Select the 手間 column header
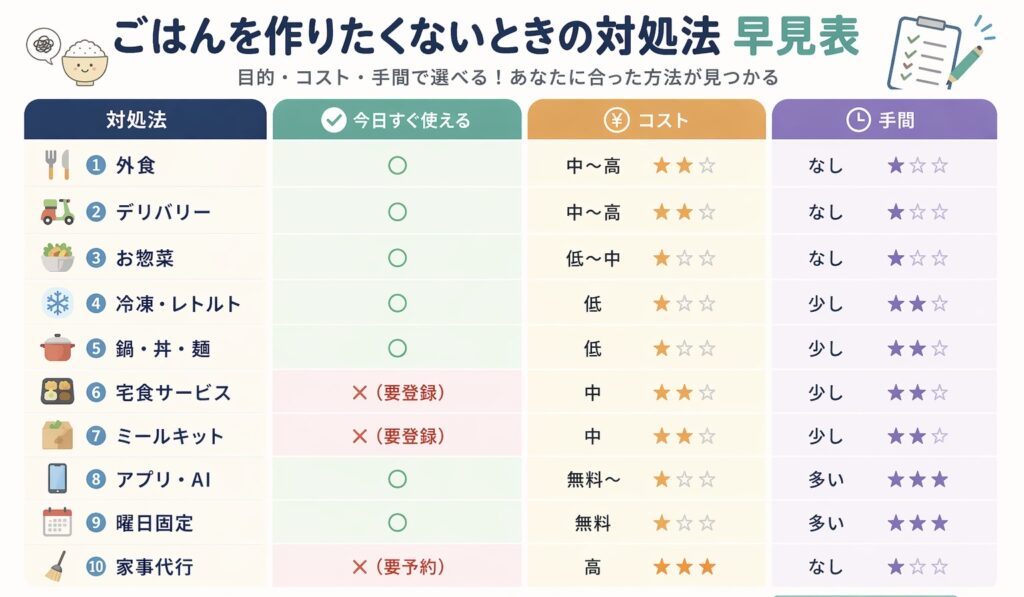The height and width of the screenshot is (597, 1024). click(884, 120)
